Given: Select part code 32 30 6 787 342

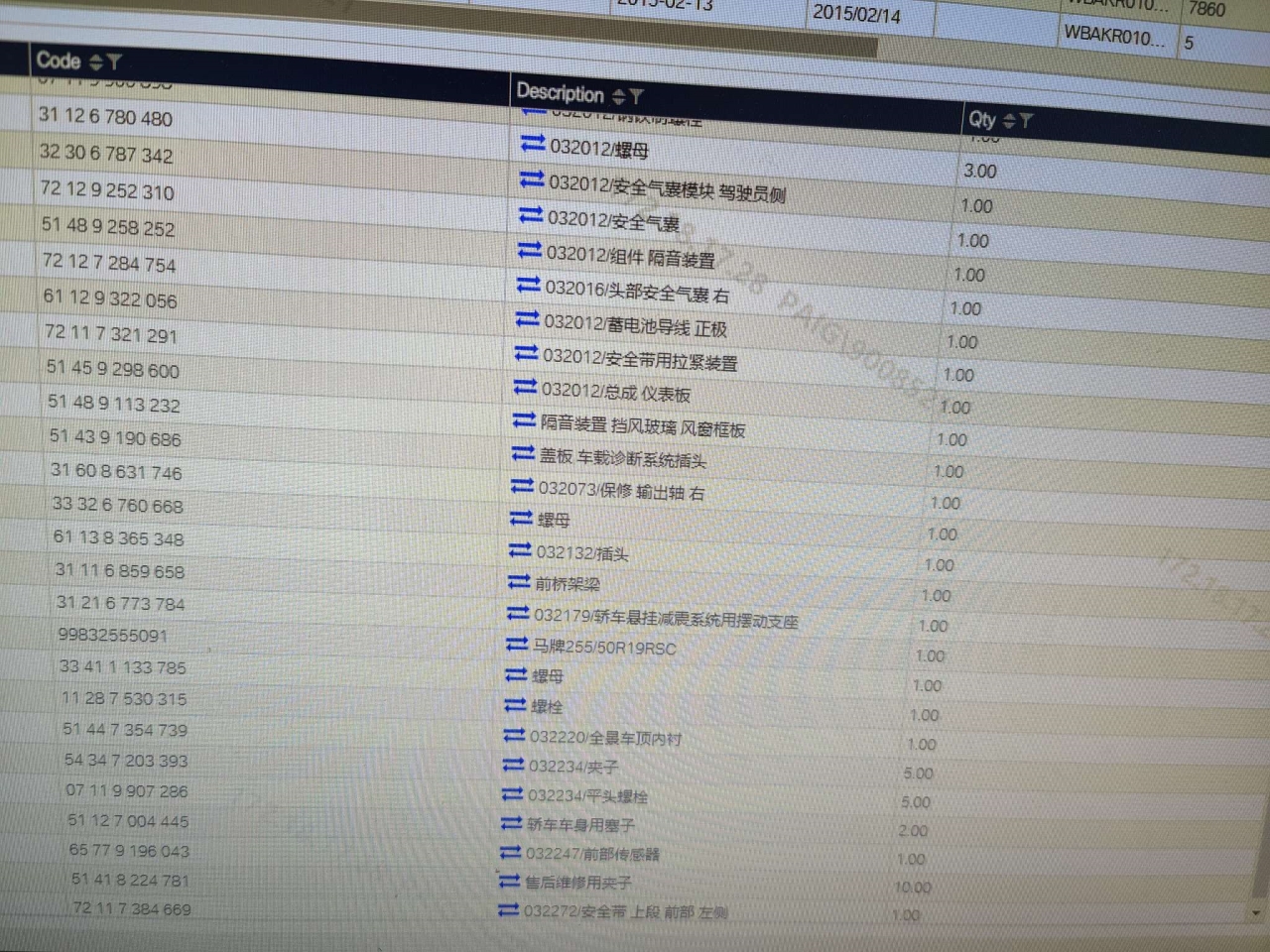Looking at the screenshot, I should [x=106, y=154].
